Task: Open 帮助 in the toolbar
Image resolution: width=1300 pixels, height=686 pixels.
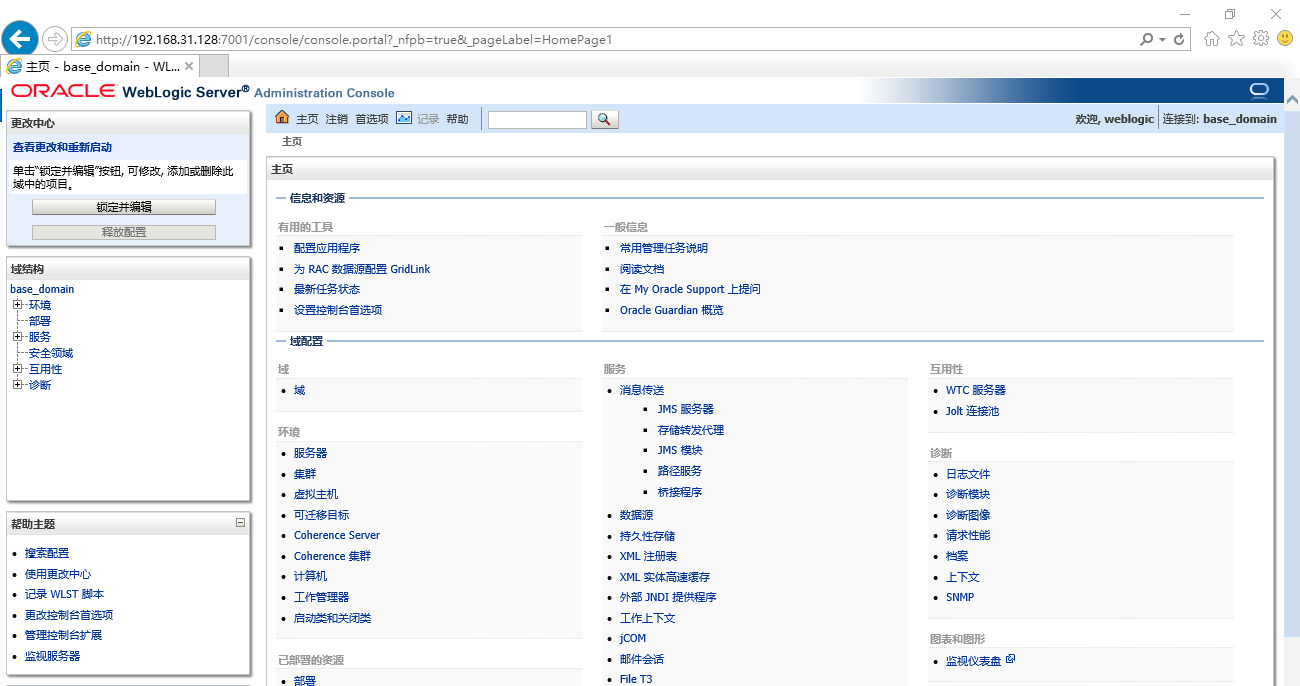Action: [457, 119]
